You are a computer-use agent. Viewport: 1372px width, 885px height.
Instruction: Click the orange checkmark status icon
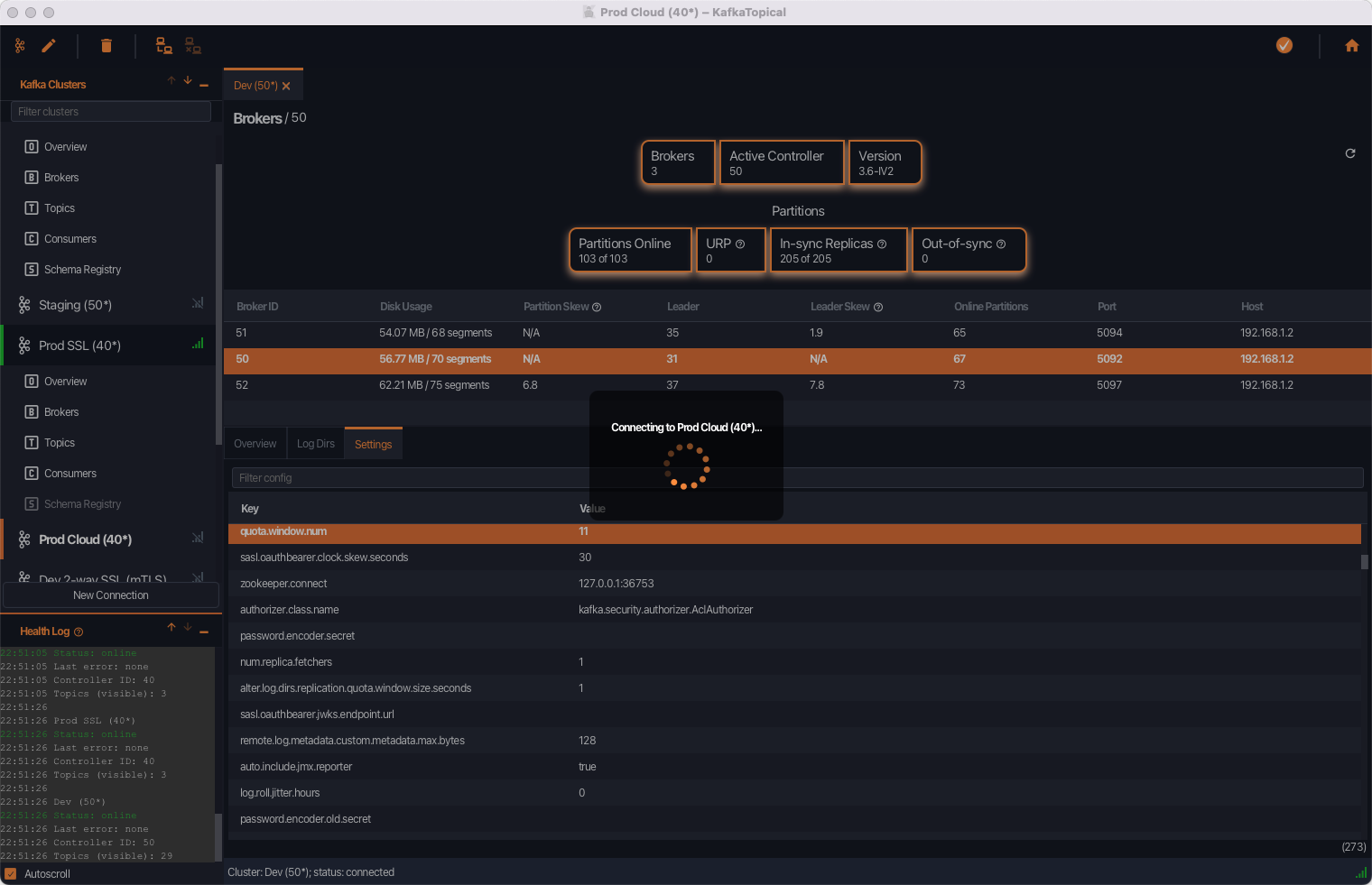point(1284,45)
